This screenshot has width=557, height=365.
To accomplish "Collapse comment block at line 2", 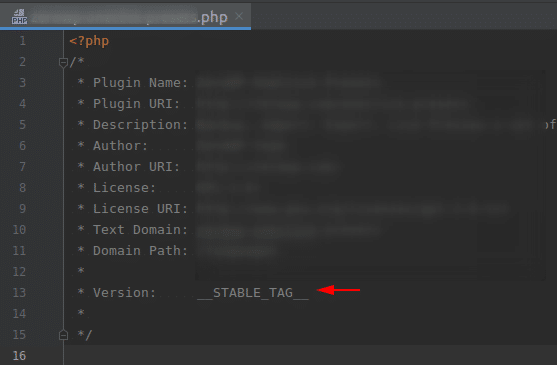I will pos(63,62).
